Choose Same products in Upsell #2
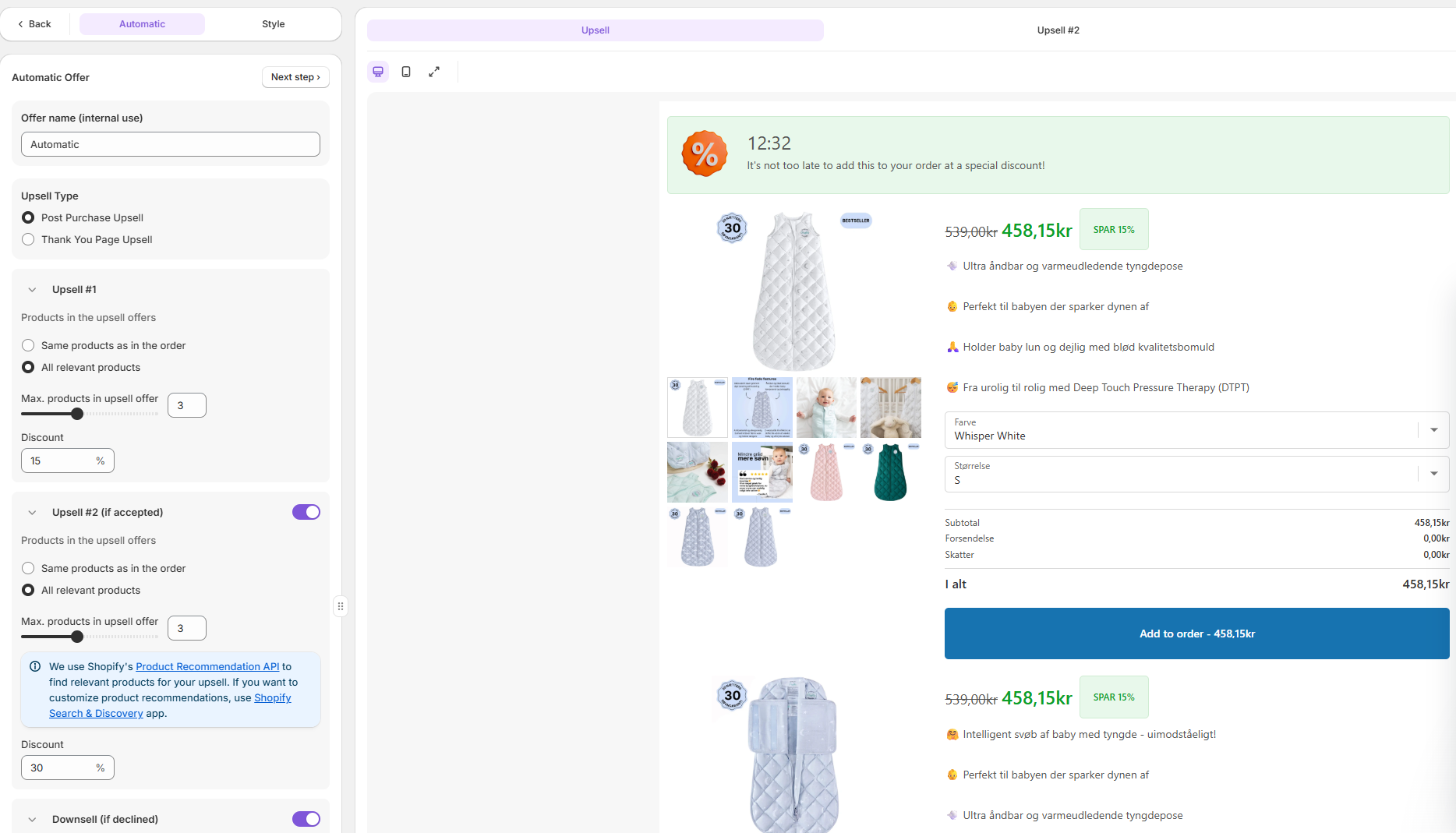 (x=28, y=568)
